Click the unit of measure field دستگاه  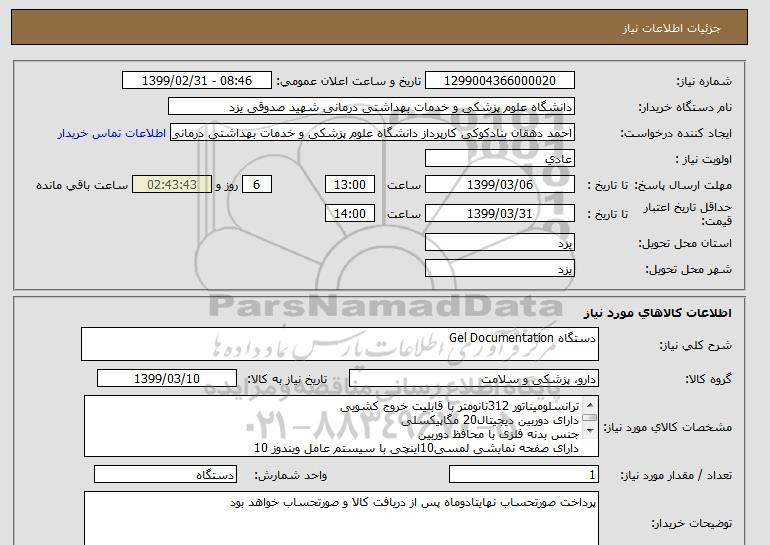[165, 475]
